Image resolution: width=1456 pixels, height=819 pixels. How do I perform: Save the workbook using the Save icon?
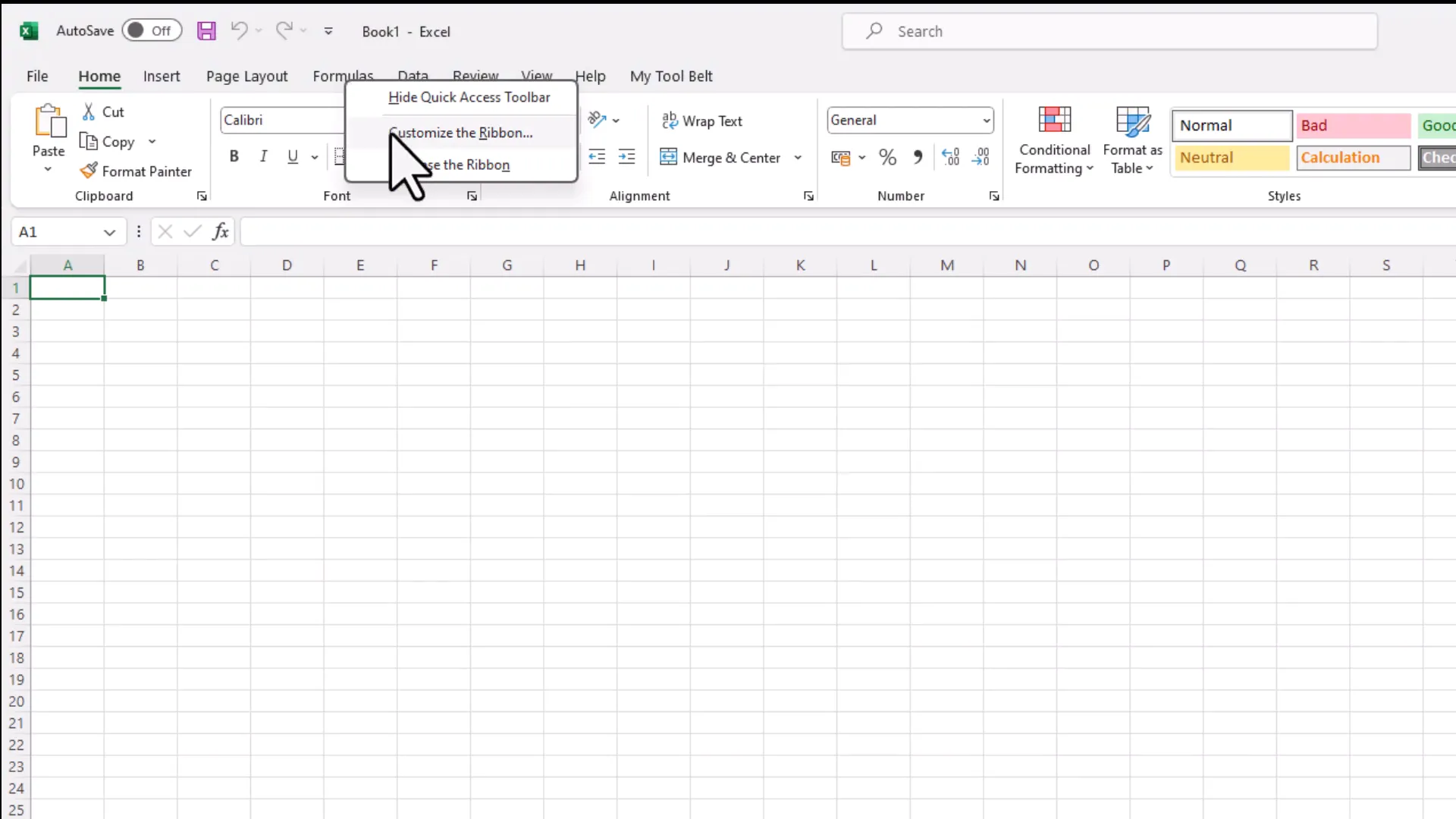click(206, 30)
